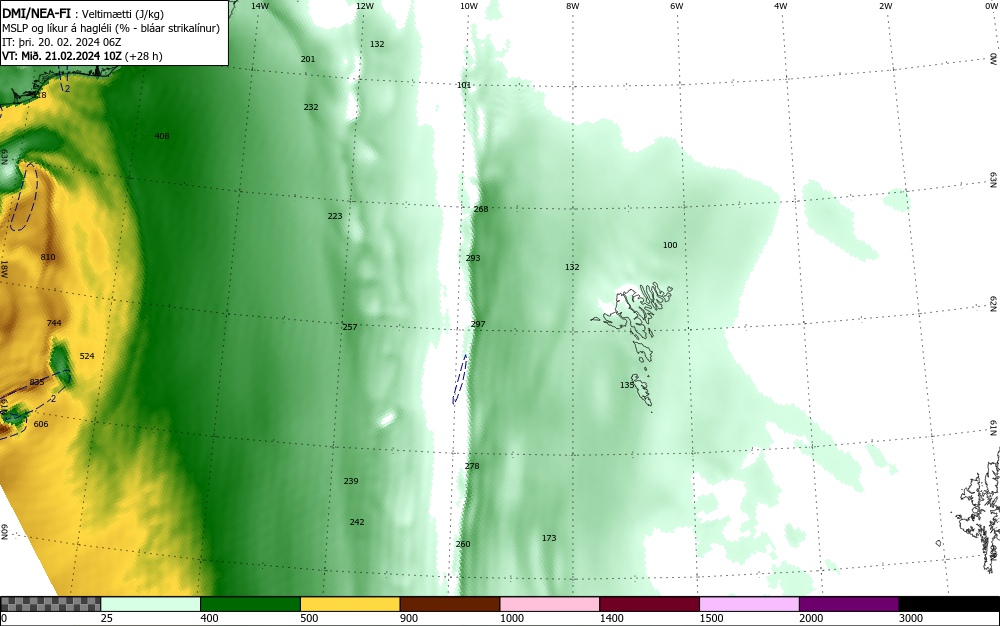Select the 201 map value
This screenshot has height=626, width=1000.
[x=308, y=59]
